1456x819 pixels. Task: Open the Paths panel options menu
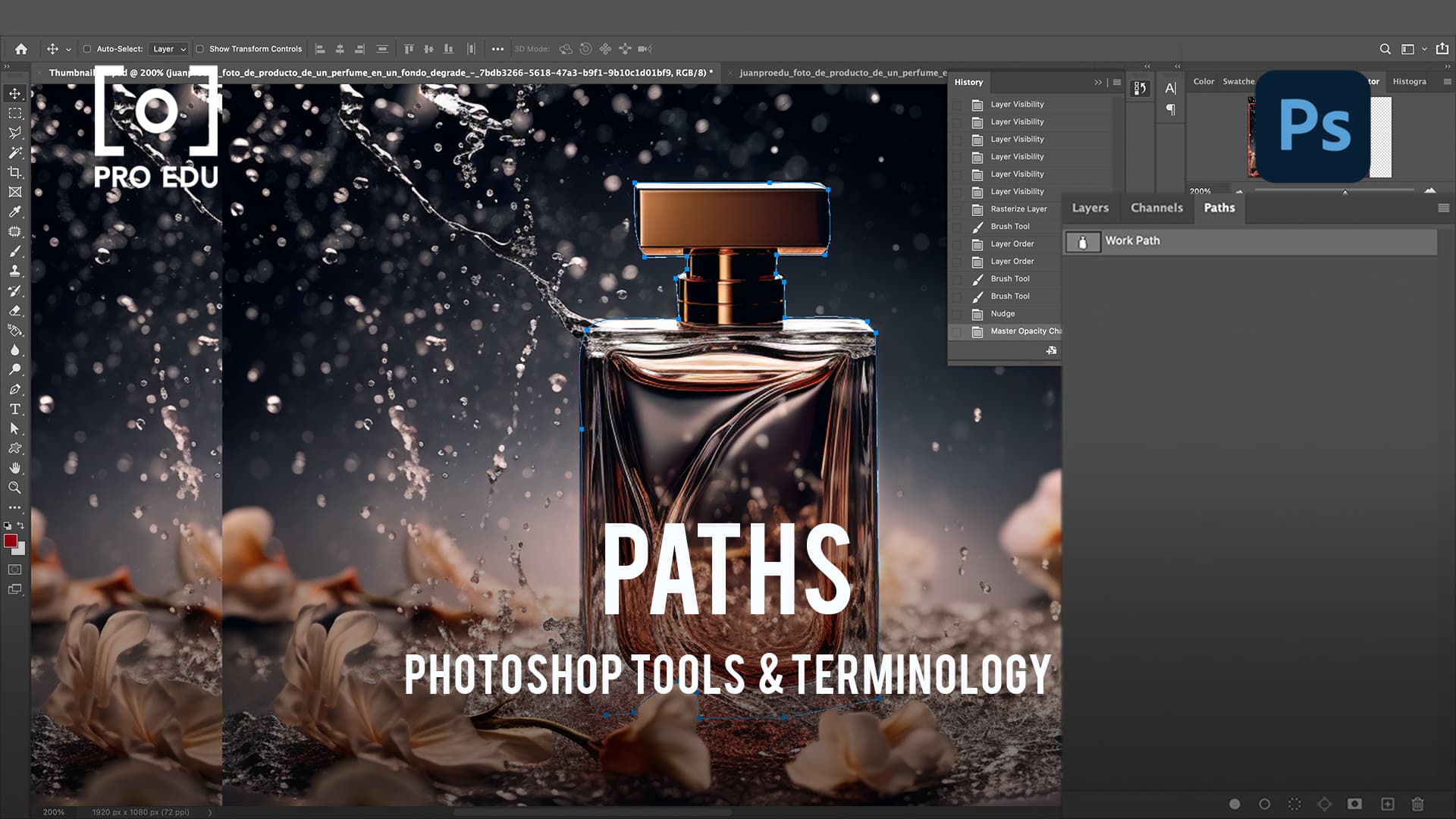click(1442, 207)
